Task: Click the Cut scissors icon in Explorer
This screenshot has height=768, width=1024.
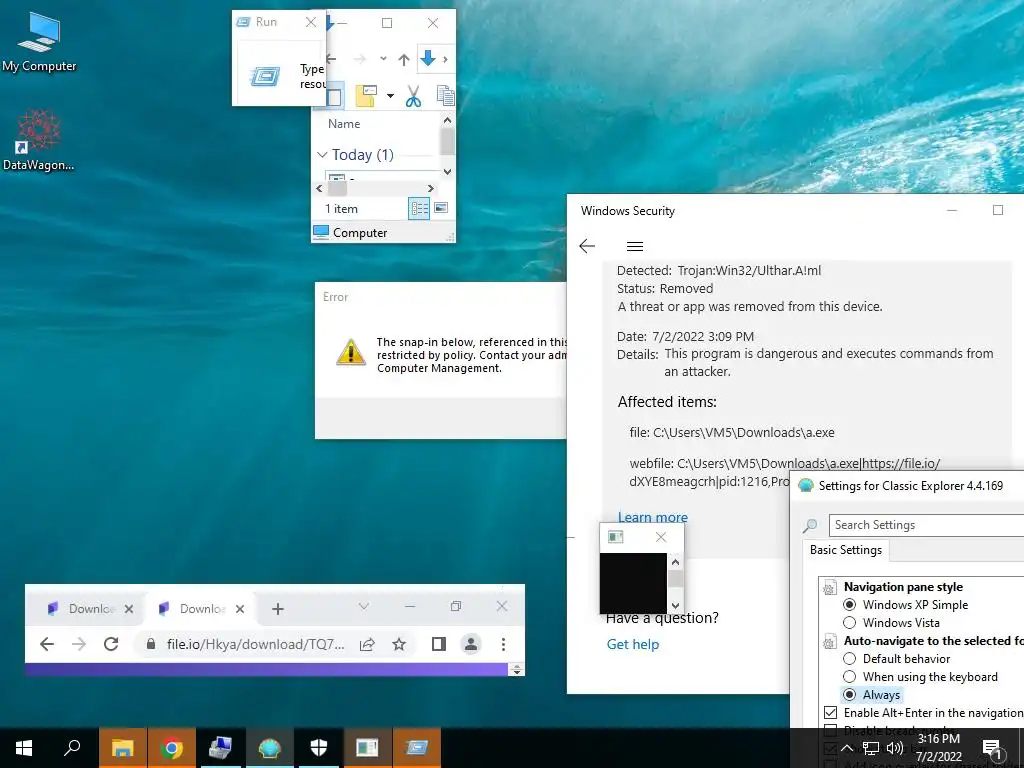Action: click(413, 97)
